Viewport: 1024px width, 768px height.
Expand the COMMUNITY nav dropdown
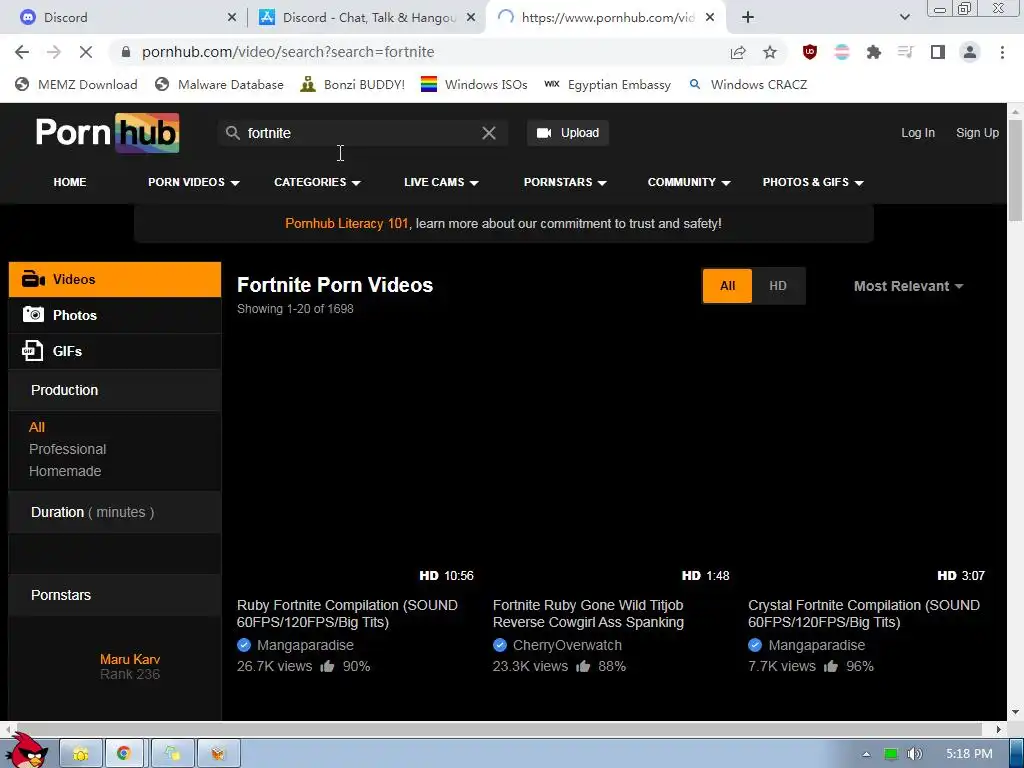pyautogui.click(x=689, y=182)
